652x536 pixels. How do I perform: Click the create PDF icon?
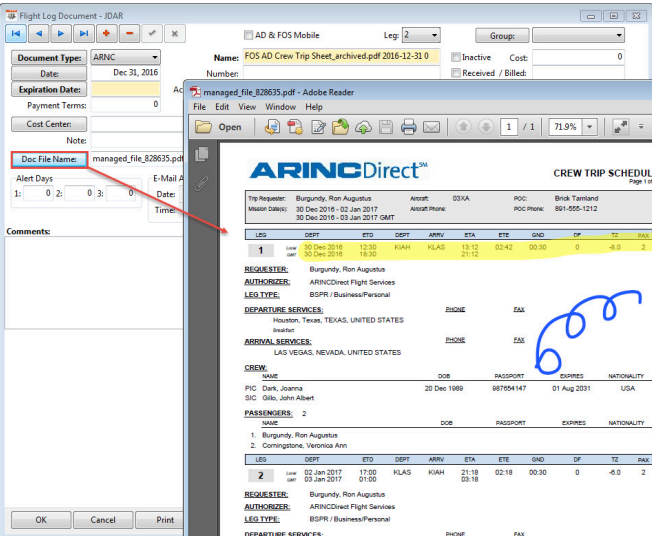(295, 127)
